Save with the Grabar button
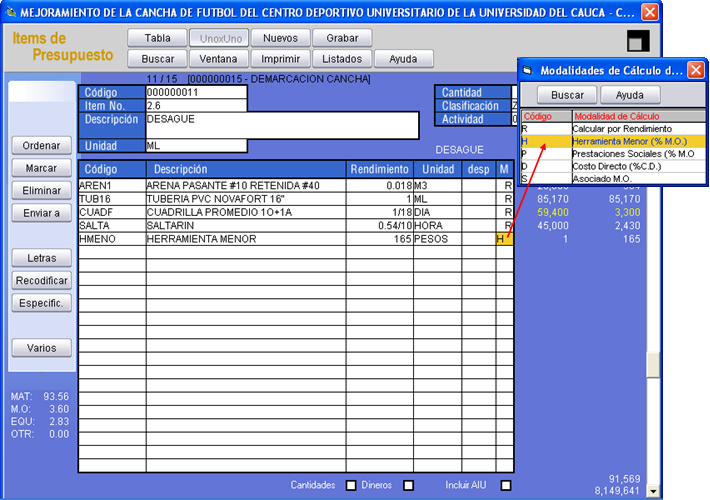 [x=342, y=38]
